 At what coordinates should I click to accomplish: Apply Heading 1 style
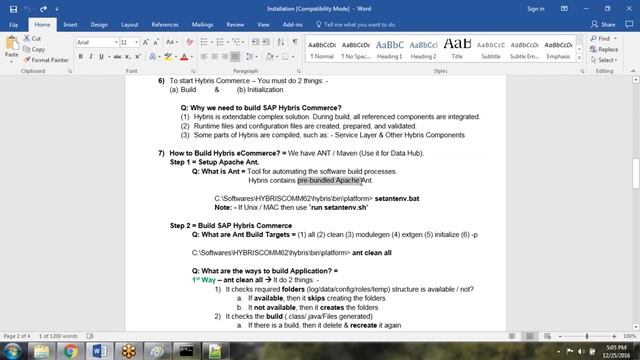click(389, 49)
